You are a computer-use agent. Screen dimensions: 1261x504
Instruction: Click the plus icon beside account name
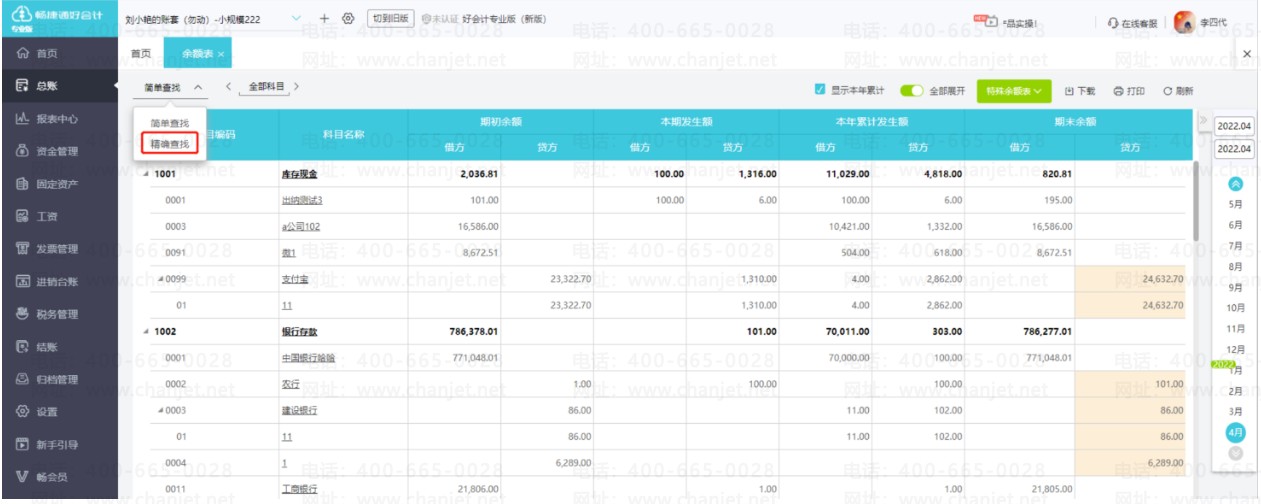pos(324,19)
